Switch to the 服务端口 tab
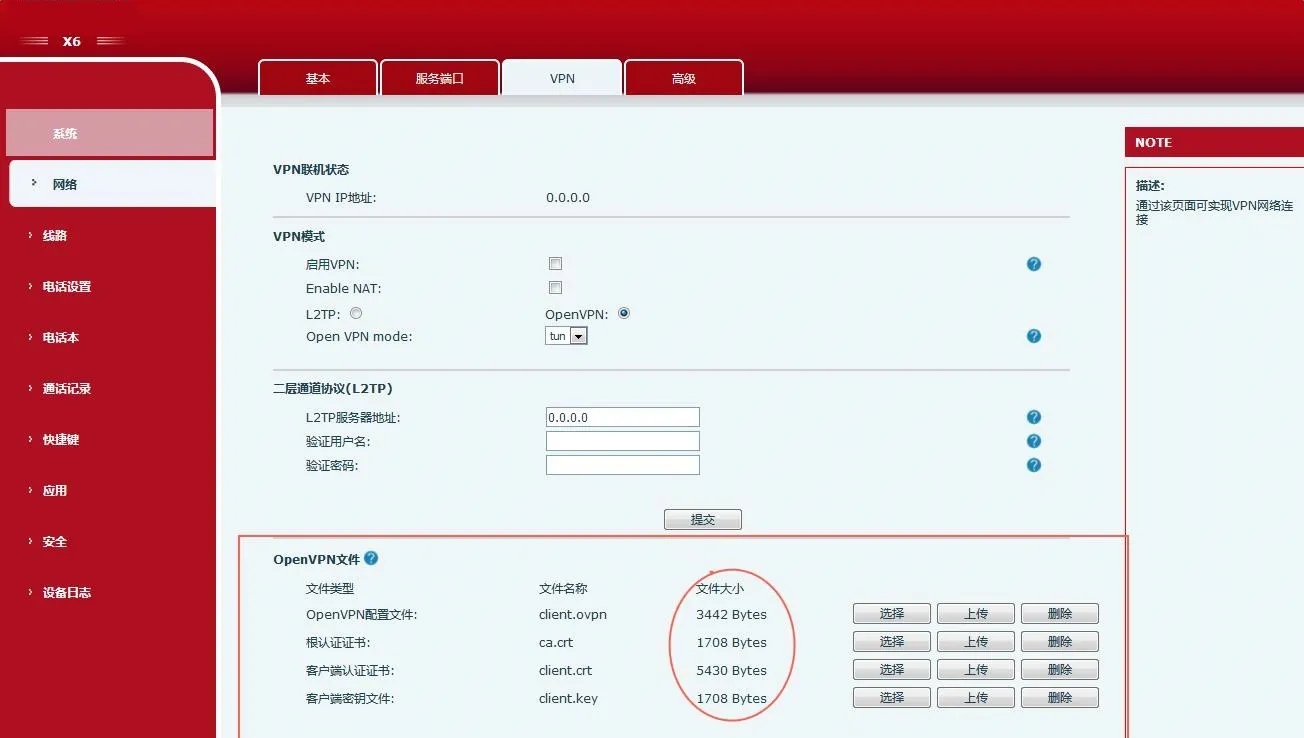Screen dimensions: 1304x738 coord(440,77)
